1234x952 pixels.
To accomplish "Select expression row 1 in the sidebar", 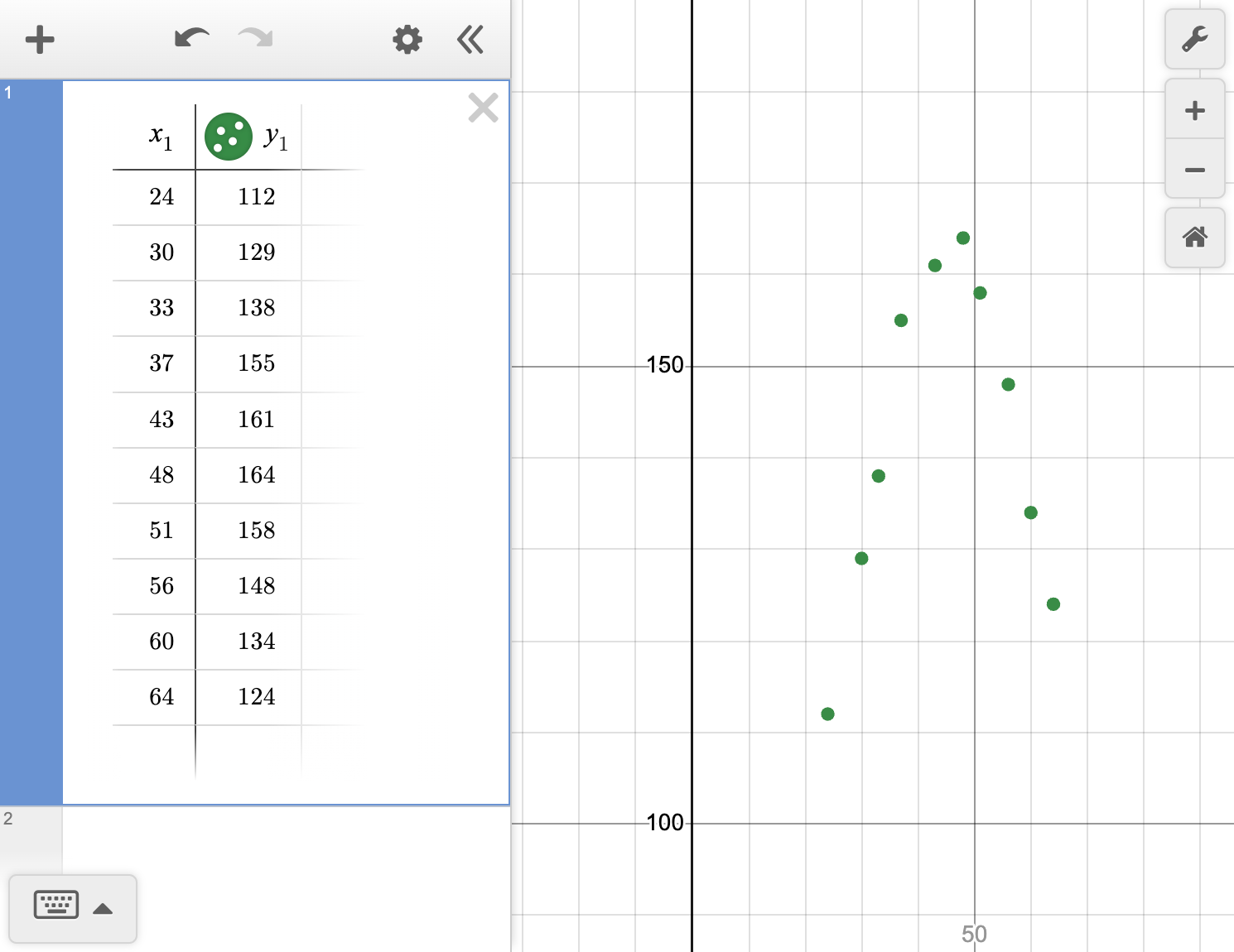I will coord(31,248).
